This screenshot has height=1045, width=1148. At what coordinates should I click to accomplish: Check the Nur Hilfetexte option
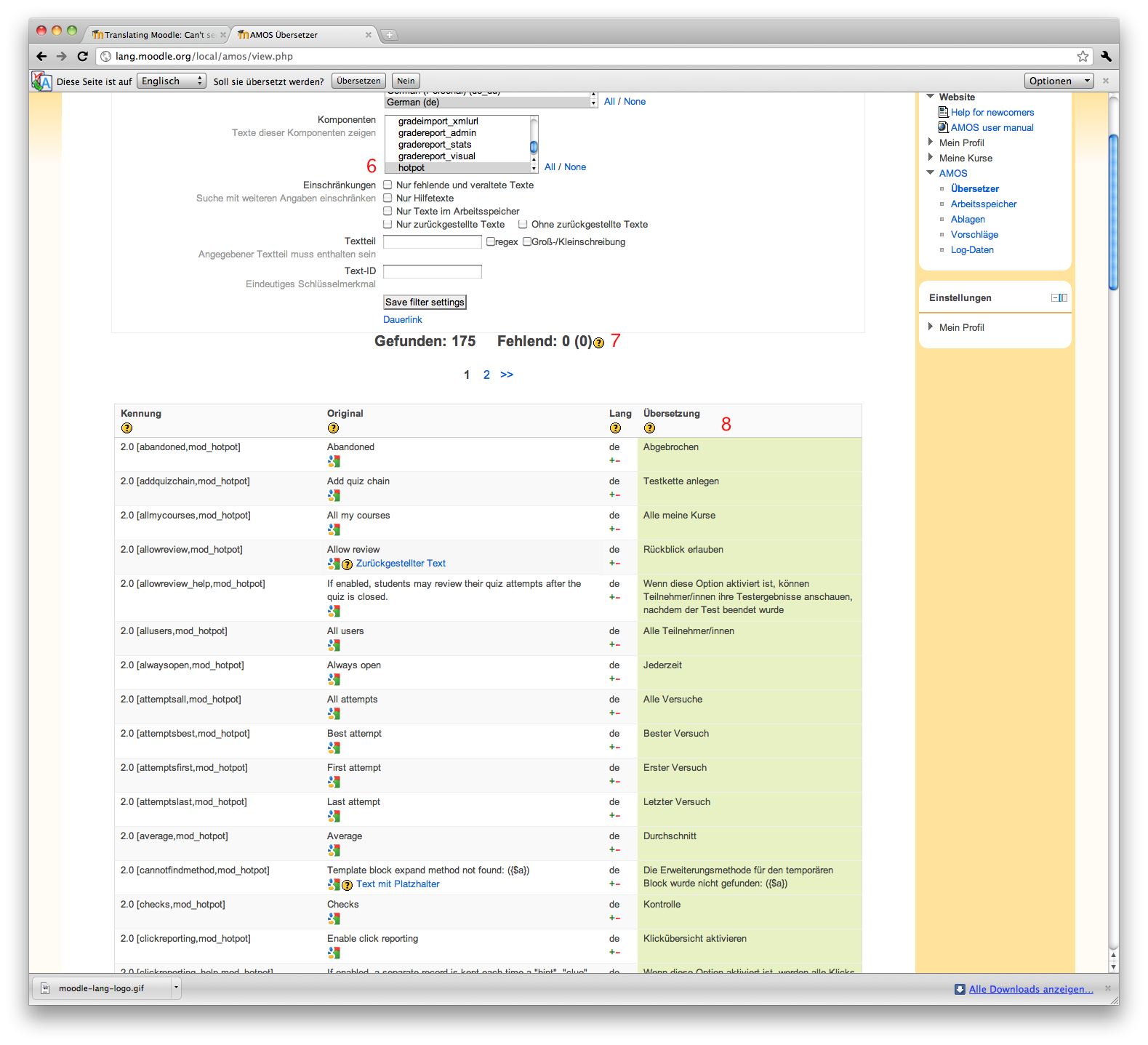click(x=388, y=198)
